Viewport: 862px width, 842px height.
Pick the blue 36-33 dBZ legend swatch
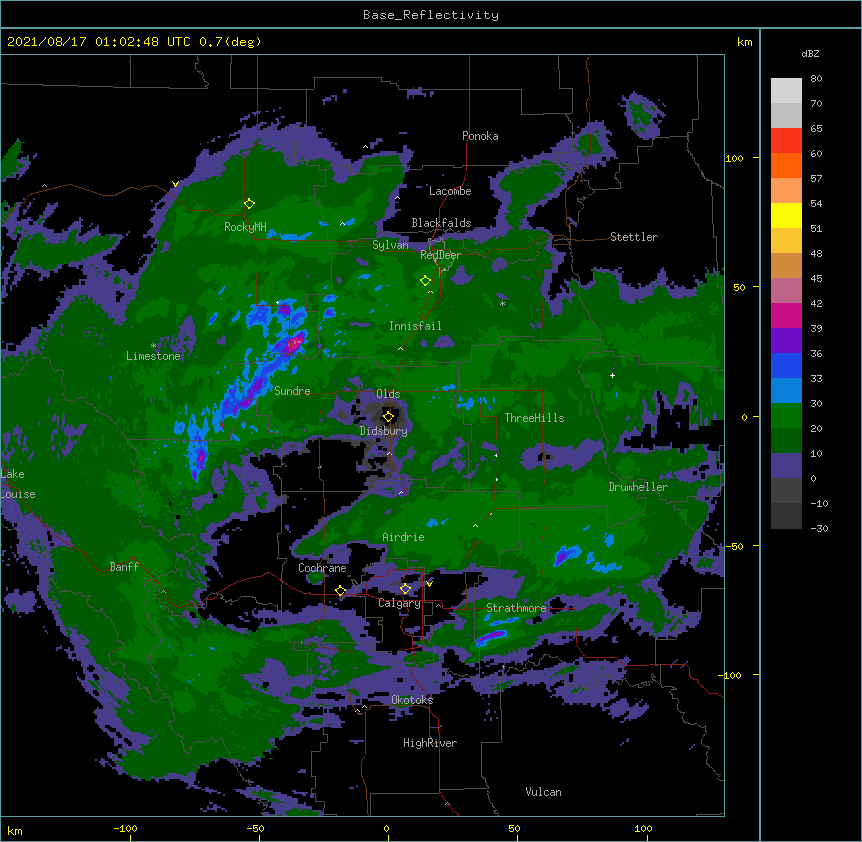[x=786, y=365]
